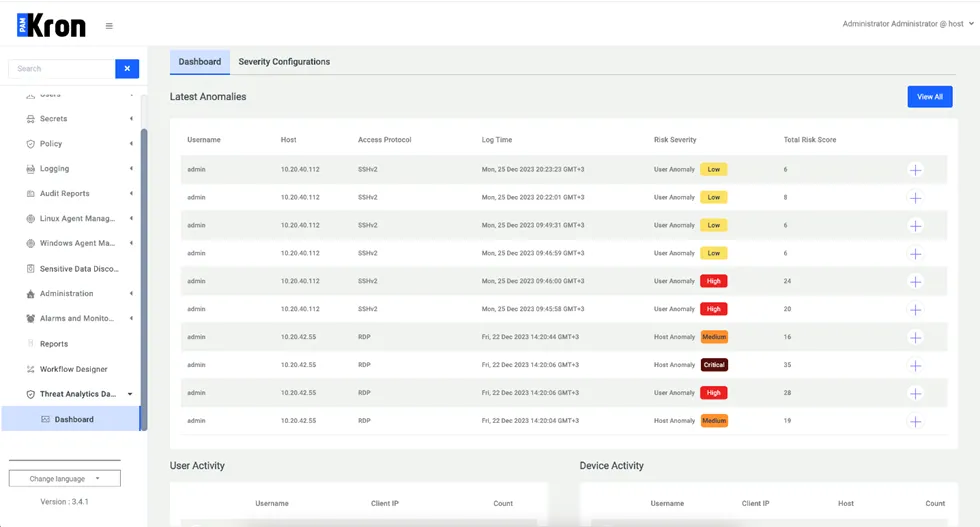
Task: Expand the Critical anomaly row with score 35
Action: coord(915,366)
